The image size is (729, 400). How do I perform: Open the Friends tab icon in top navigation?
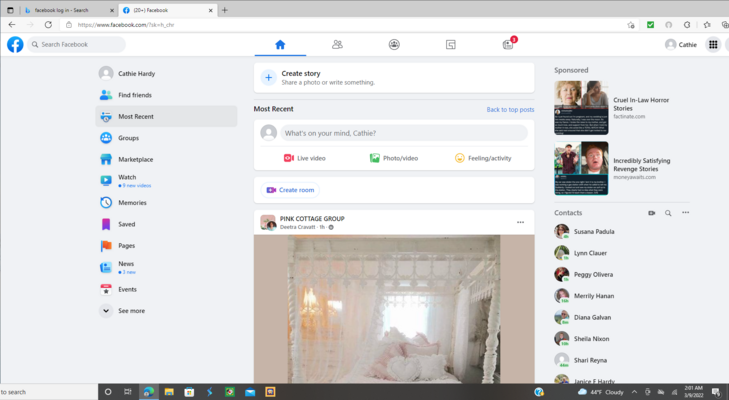tap(337, 44)
